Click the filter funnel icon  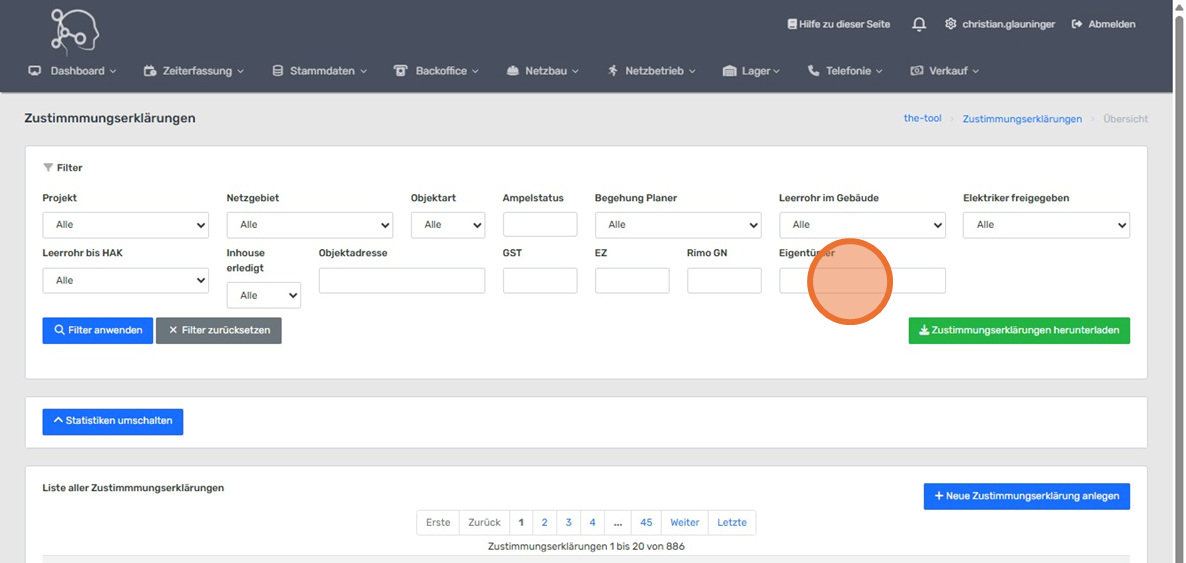pos(48,168)
